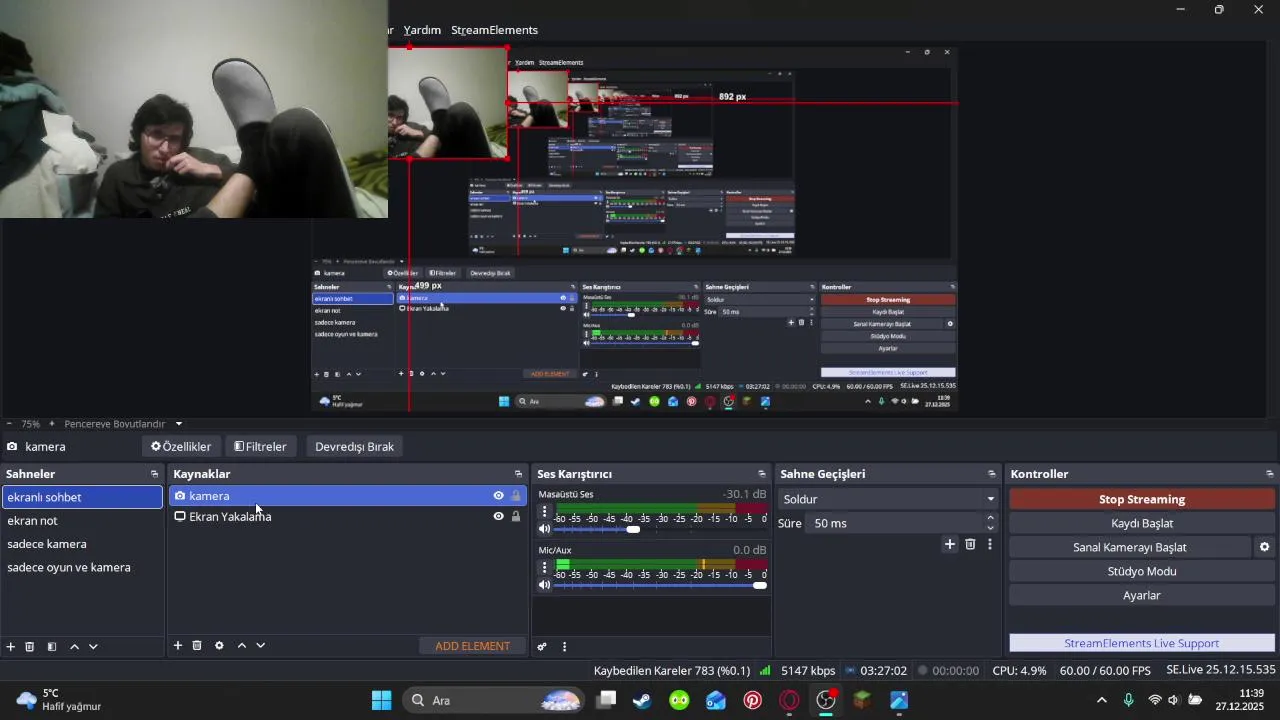Select sadece oyun ve kamera scene
The image size is (1280, 720).
[x=82, y=568]
